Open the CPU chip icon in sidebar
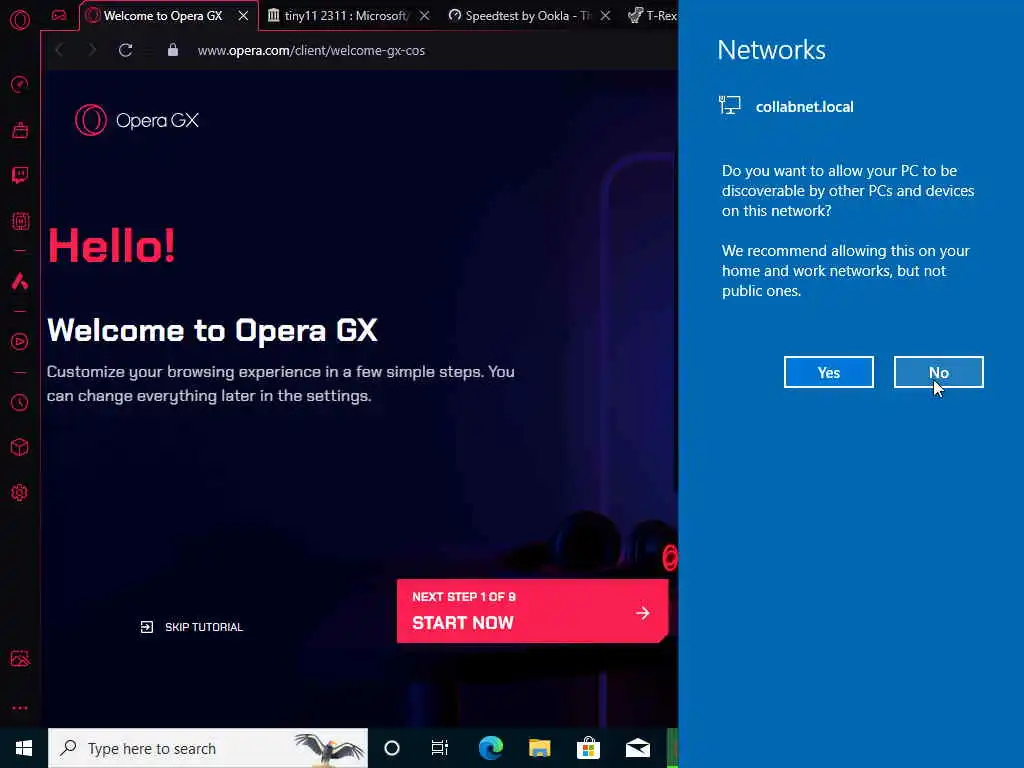1024x768 pixels. [20, 221]
